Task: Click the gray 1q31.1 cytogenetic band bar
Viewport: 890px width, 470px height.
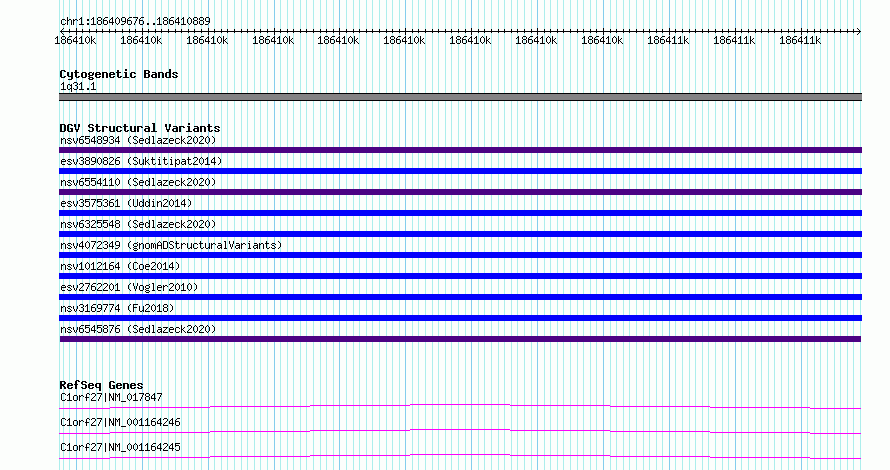Action: coord(460,97)
